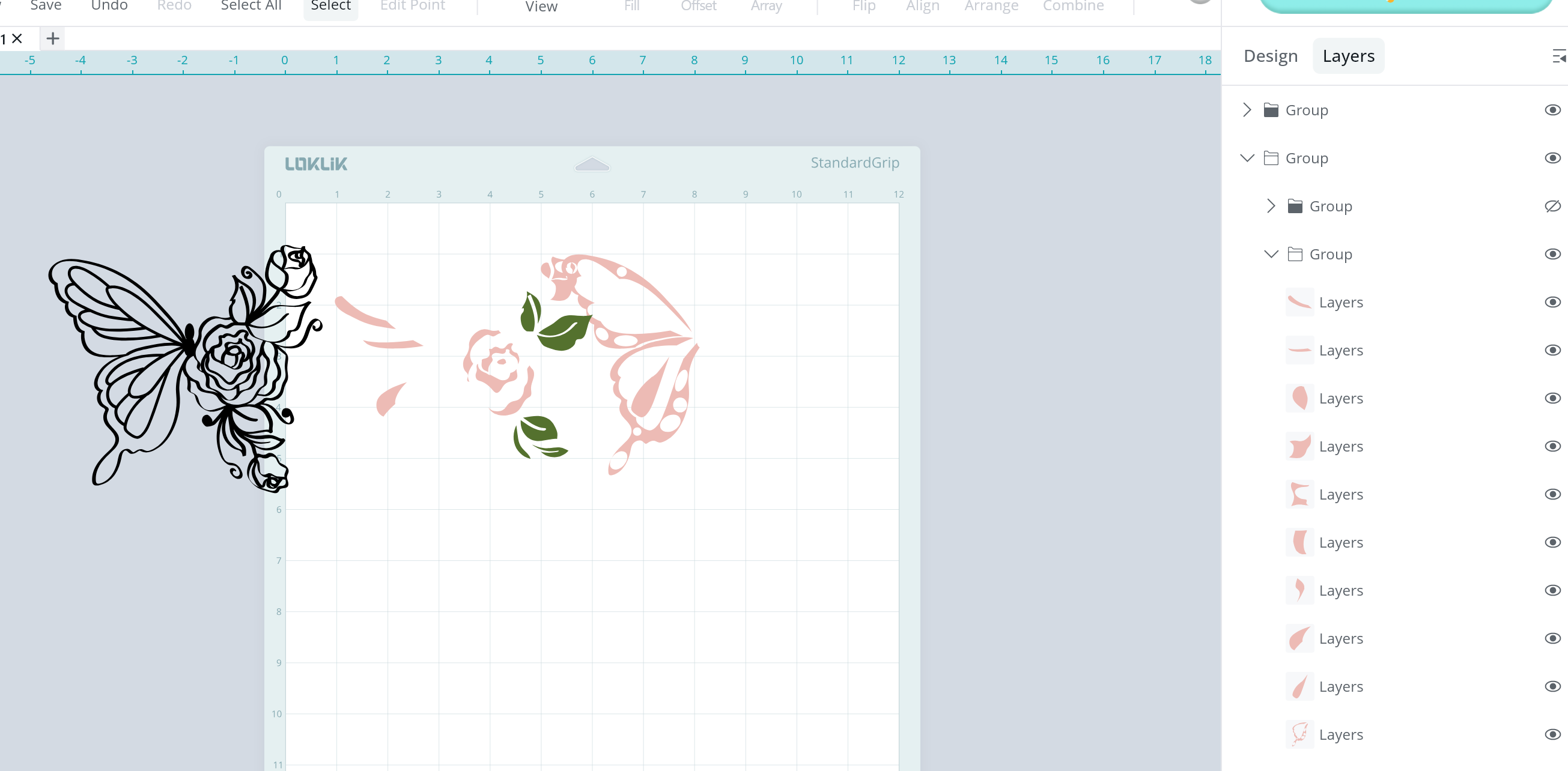Expand the top collapsed Group
The width and height of the screenshot is (1568, 771).
(x=1247, y=110)
